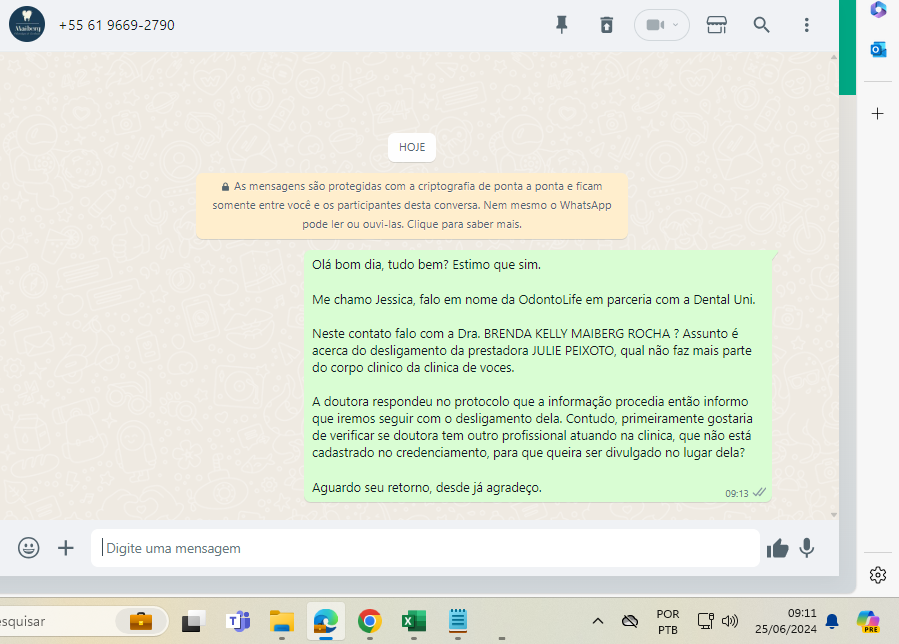Open the catalog storefront icon
The width and height of the screenshot is (899, 644).
(717, 25)
